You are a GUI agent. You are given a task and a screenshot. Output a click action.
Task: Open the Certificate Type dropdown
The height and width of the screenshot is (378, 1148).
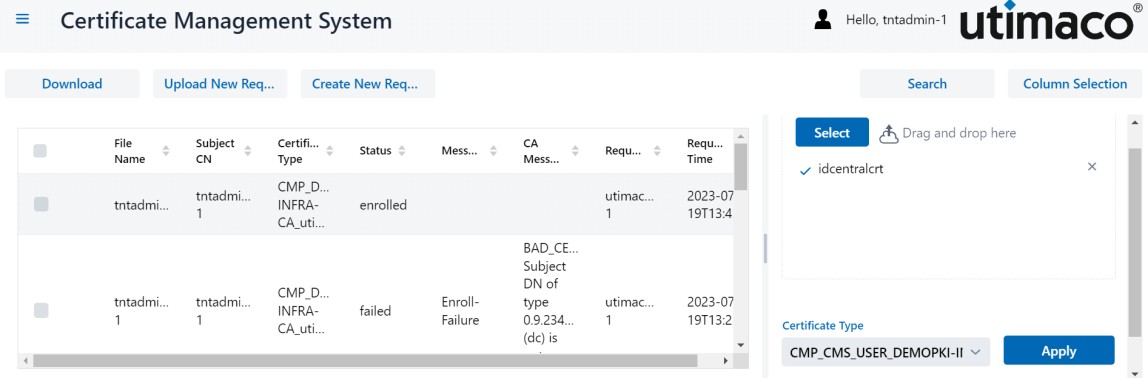coord(886,352)
